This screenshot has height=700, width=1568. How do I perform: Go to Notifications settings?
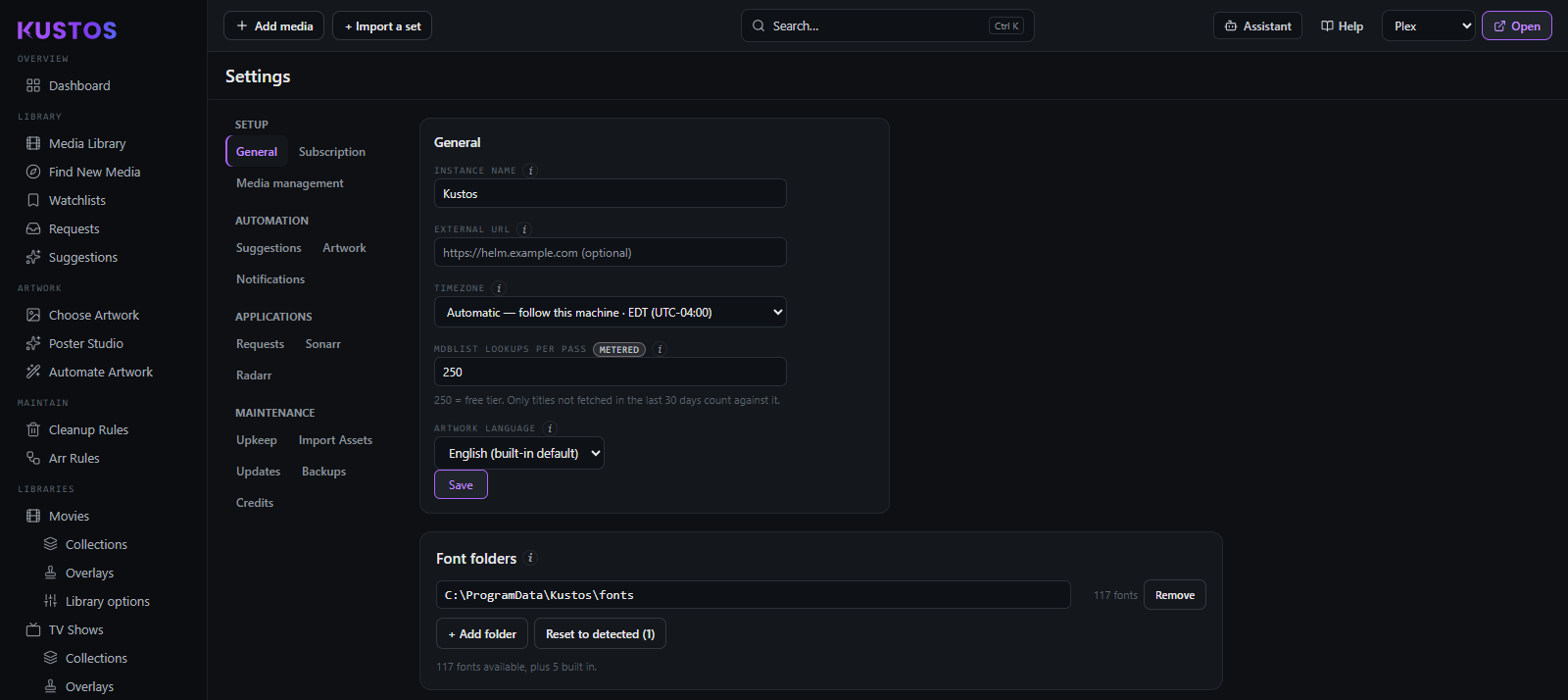tap(270, 279)
